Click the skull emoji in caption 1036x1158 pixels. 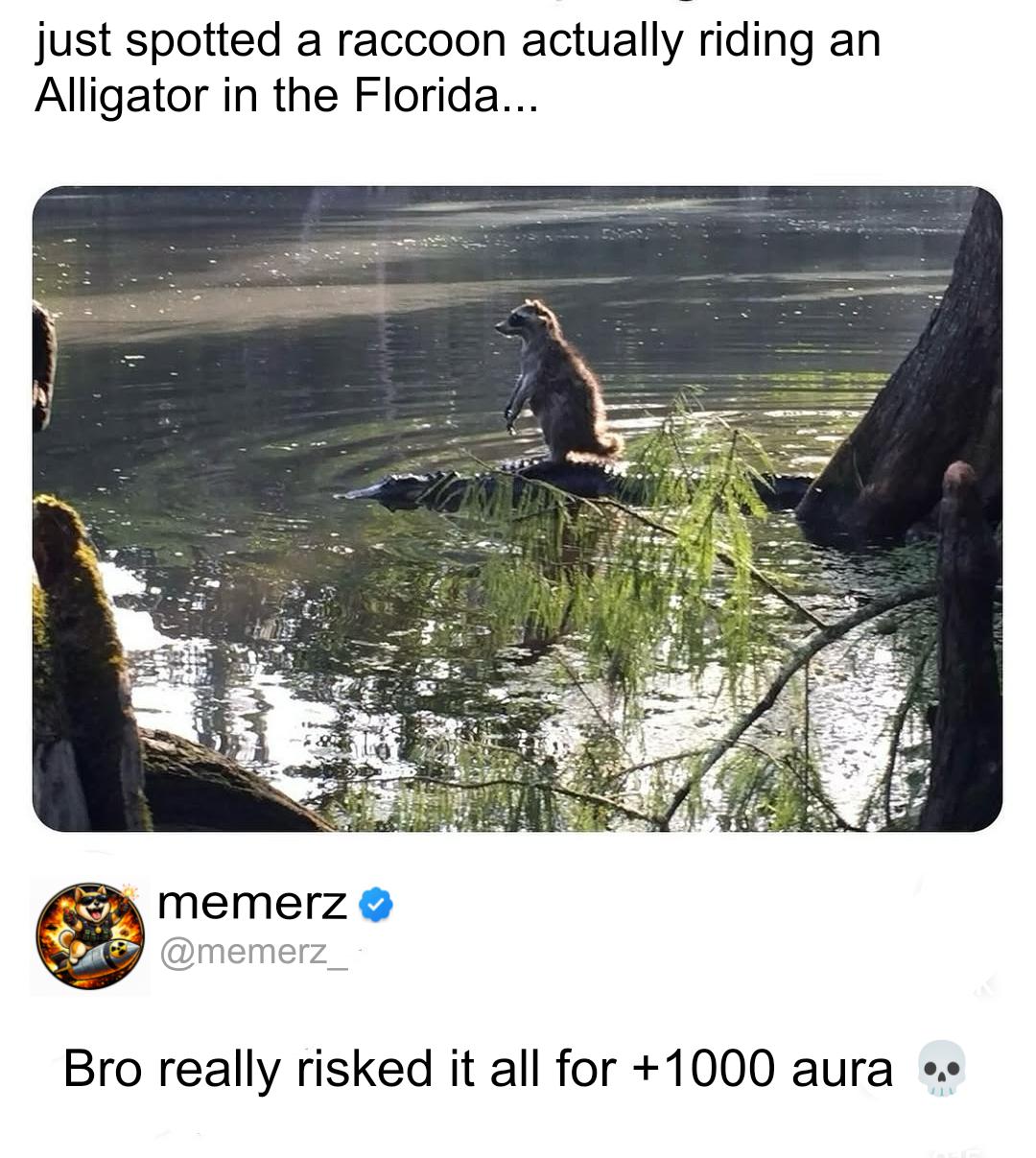click(x=941, y=1068)
